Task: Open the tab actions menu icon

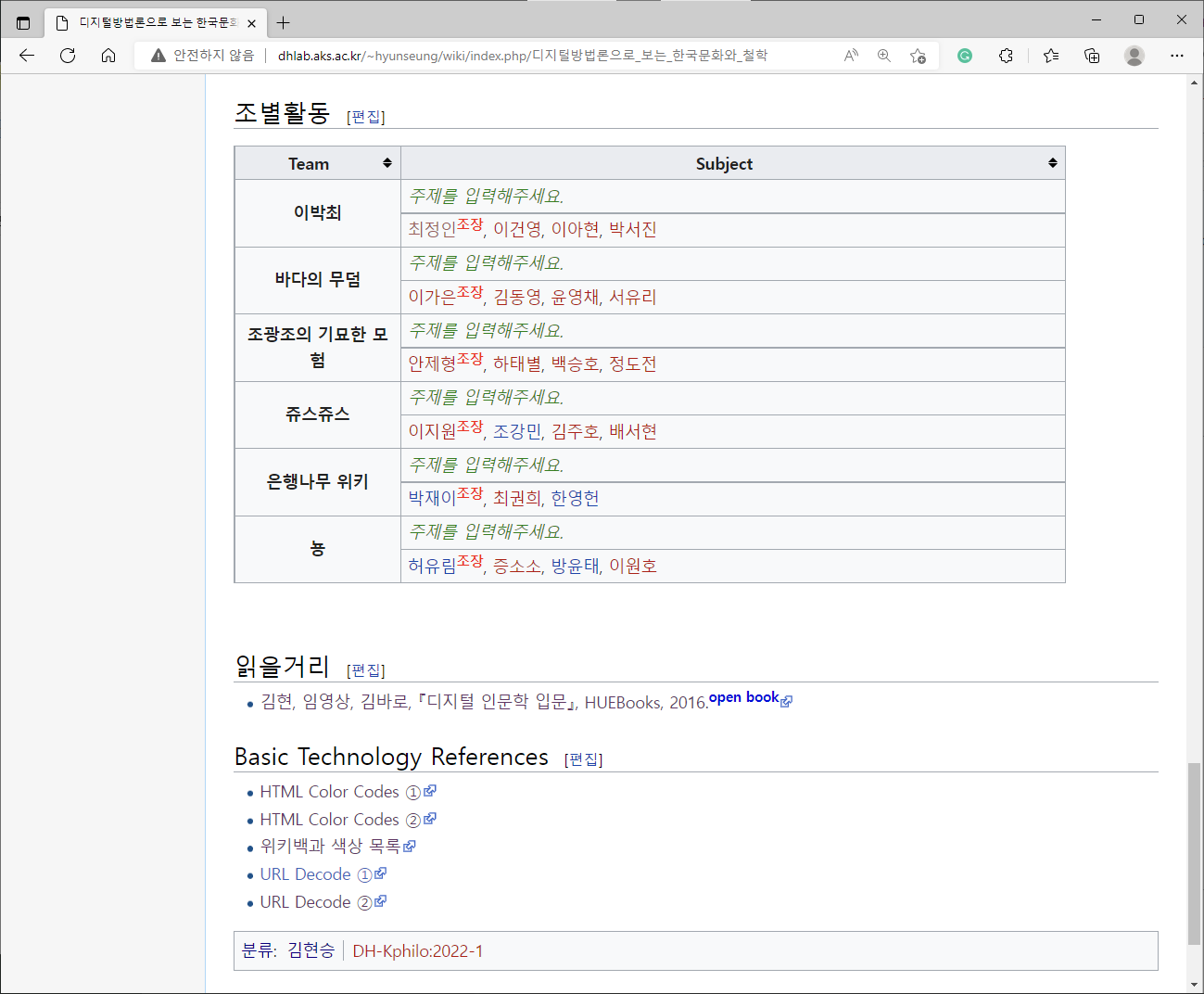Action: (x=23, y=22)
